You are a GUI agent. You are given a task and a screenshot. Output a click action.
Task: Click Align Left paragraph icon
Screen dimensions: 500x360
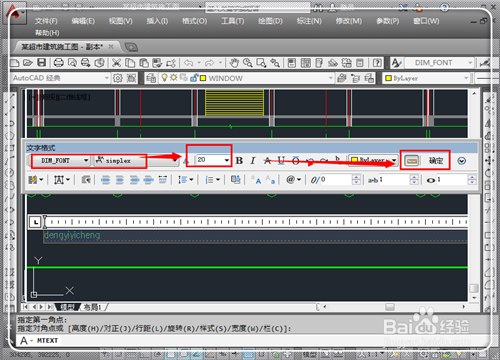click(x=105, y=180)
